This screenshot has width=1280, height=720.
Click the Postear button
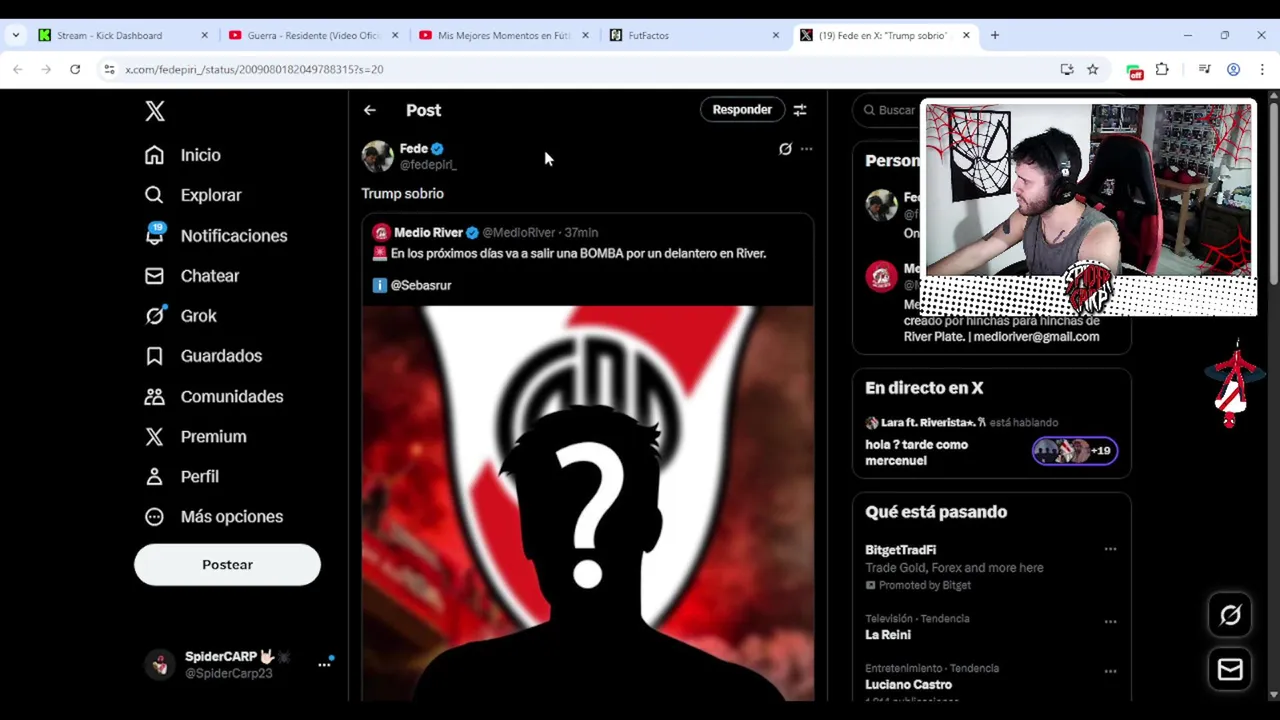pyautogui.click(x=227, y=564)
